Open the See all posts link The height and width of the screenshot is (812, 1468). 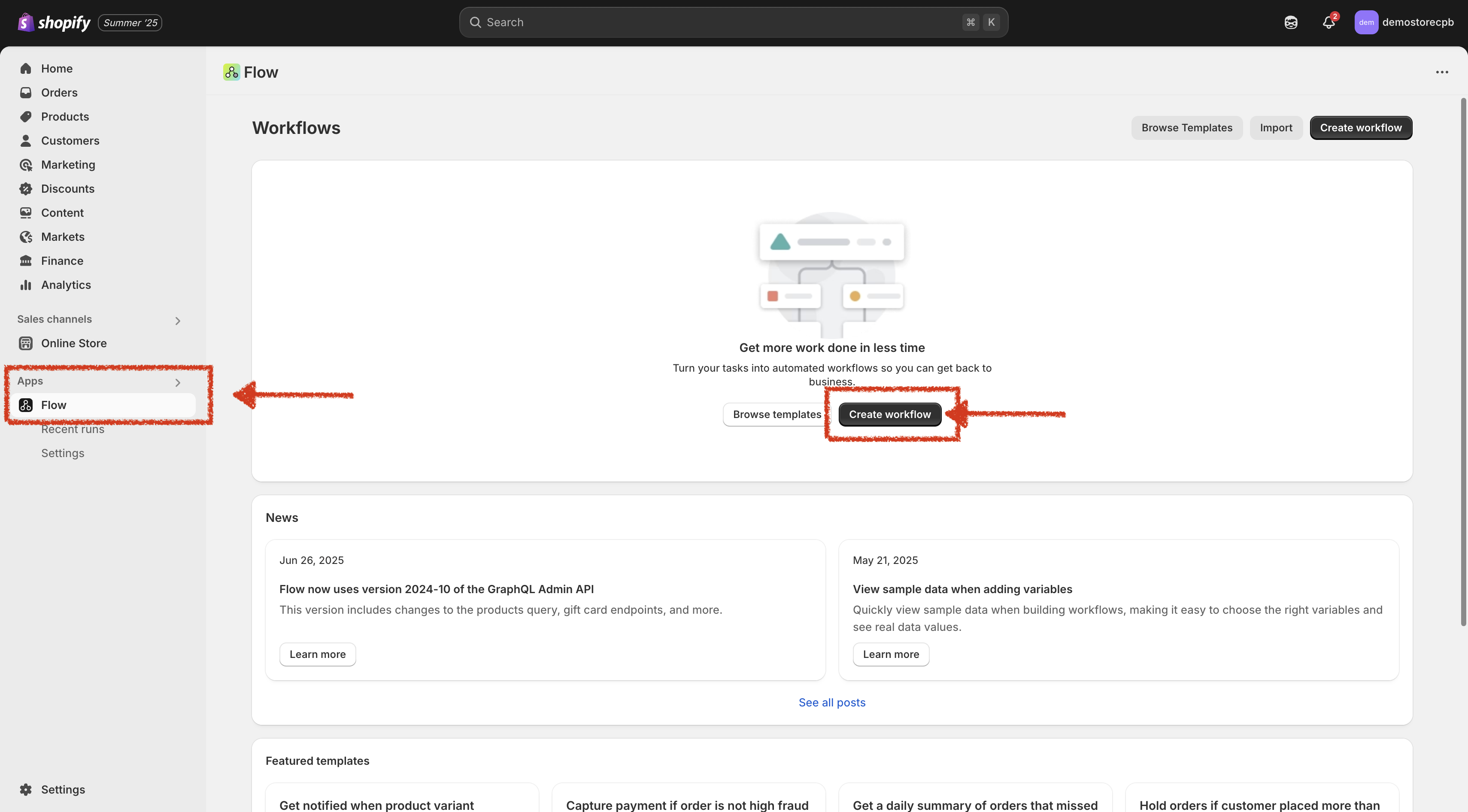tap(832, 702)
